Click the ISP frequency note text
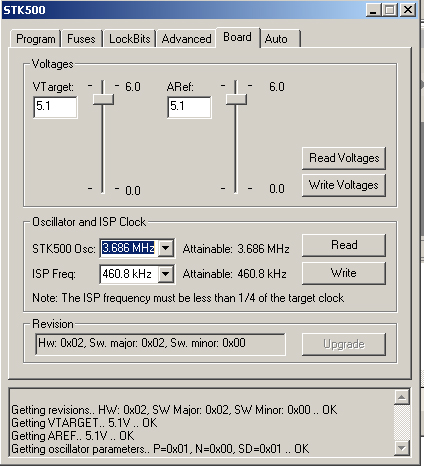This screenshot has width=424, height=468. [188, 298]
